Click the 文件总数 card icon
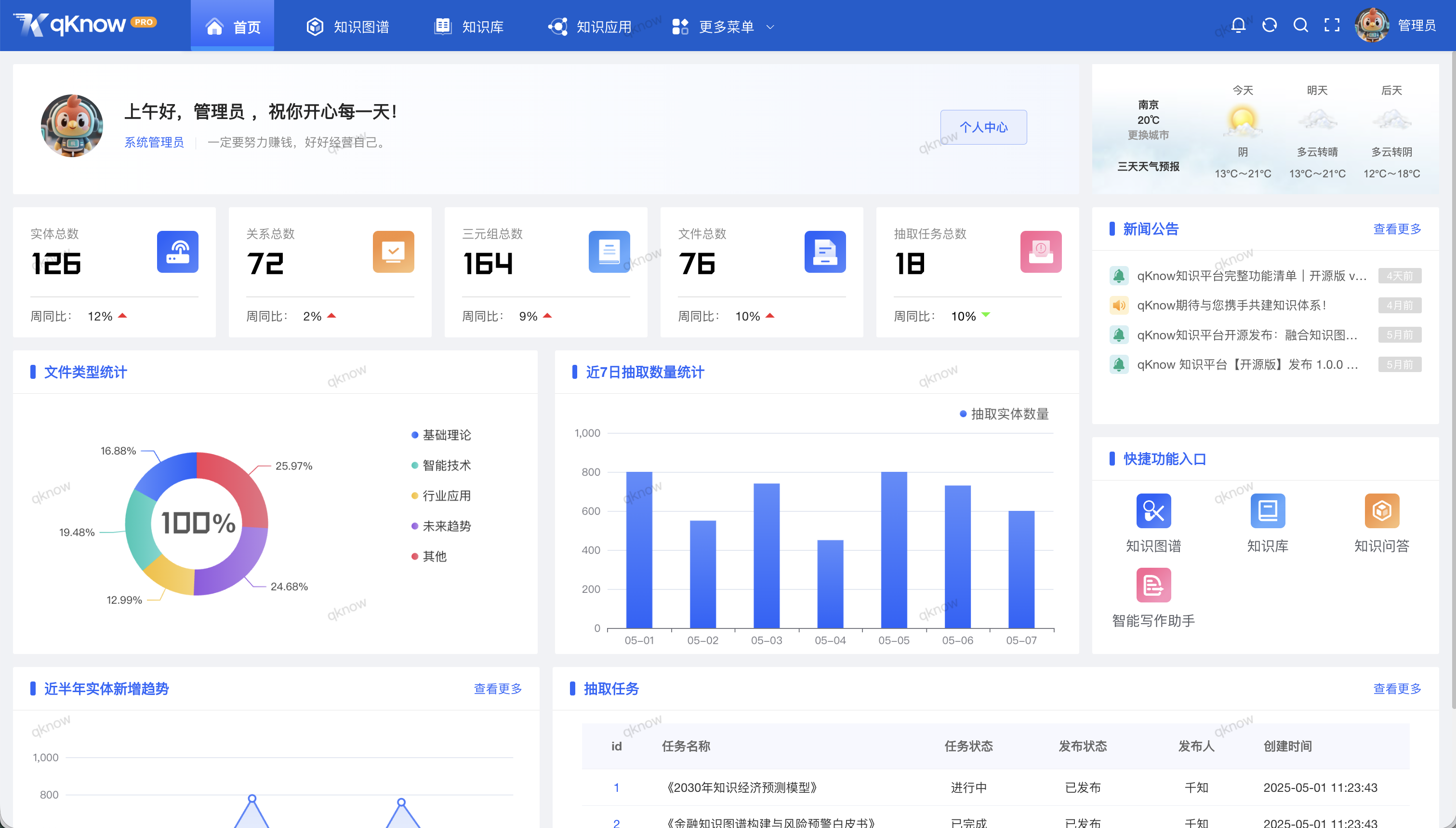This screenshot has width=1456, height=828. 825,252
